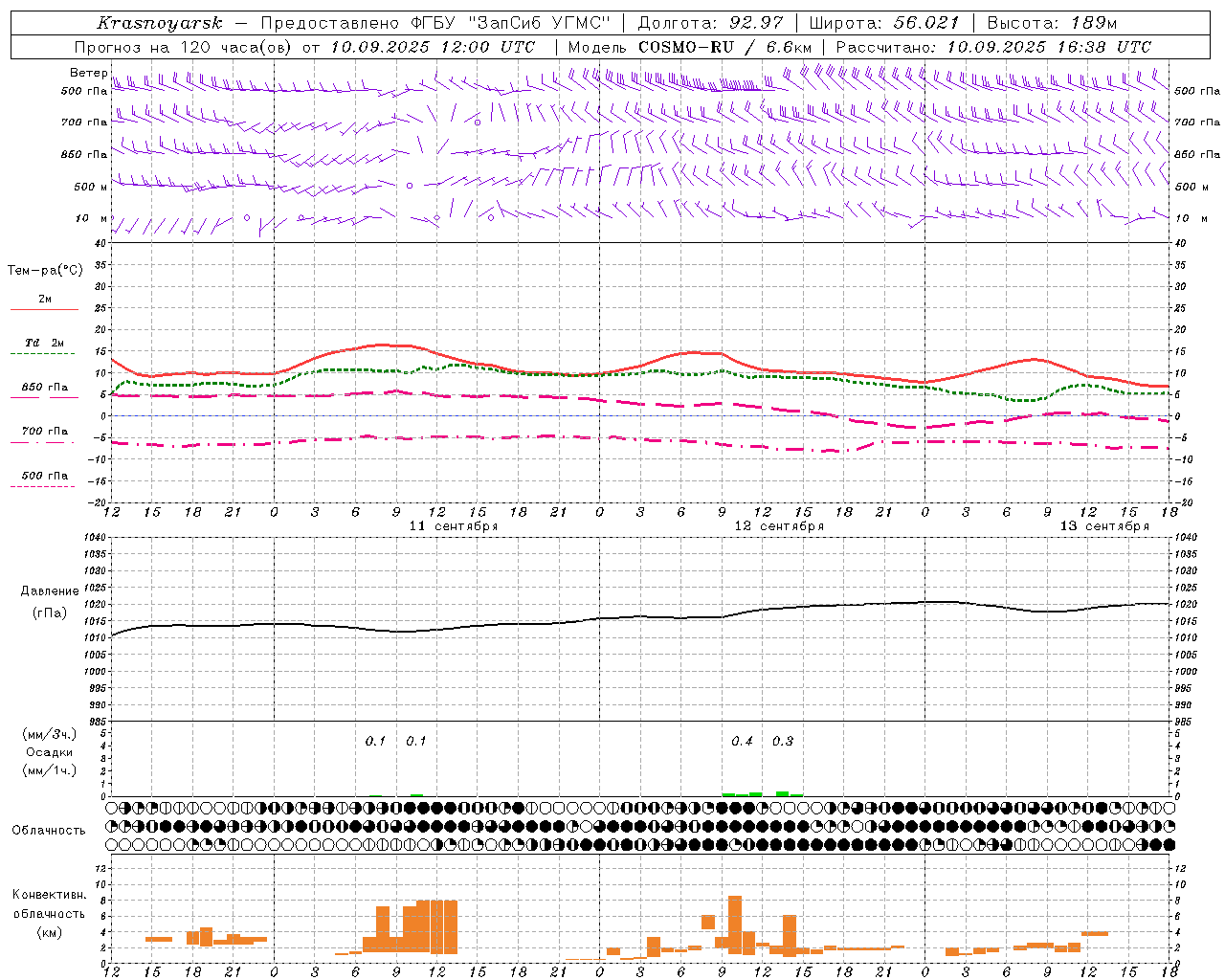1225x980 pixels.
Task: Click the 'Прогноз на 120 часа(ов)' text
Action: click(x=184, y=47)
